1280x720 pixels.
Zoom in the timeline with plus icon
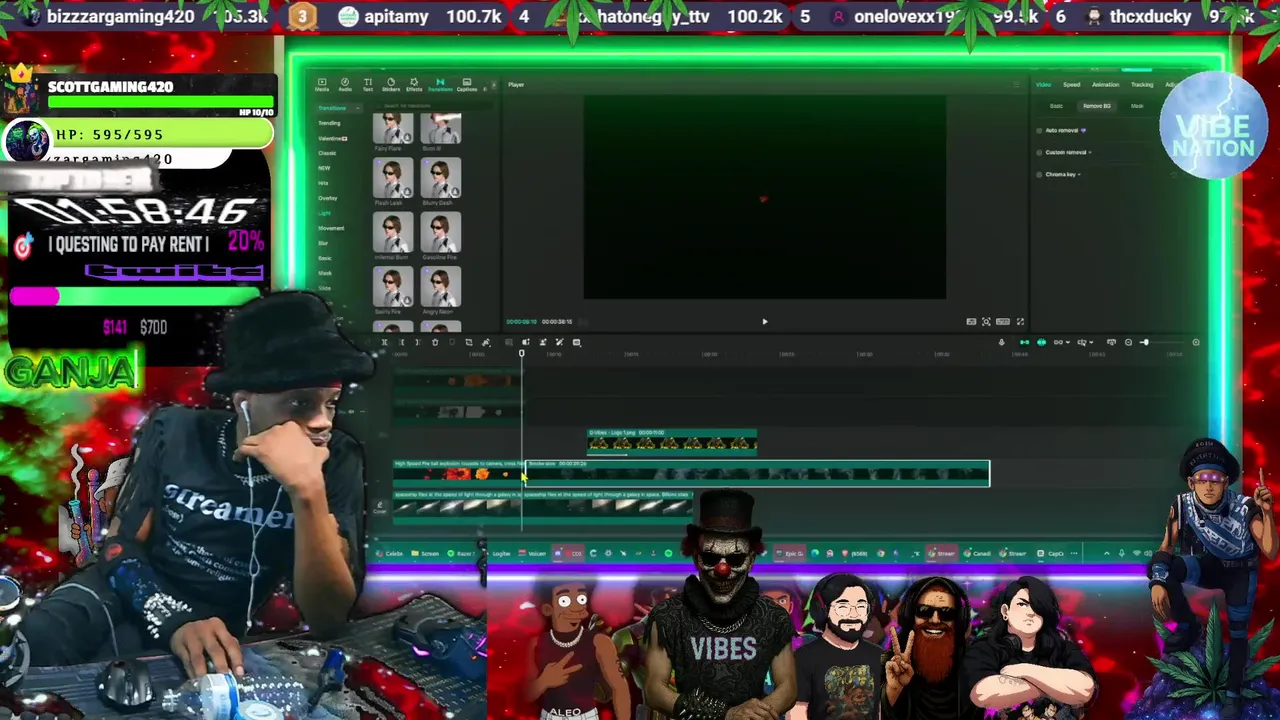tap(1196, 342)
